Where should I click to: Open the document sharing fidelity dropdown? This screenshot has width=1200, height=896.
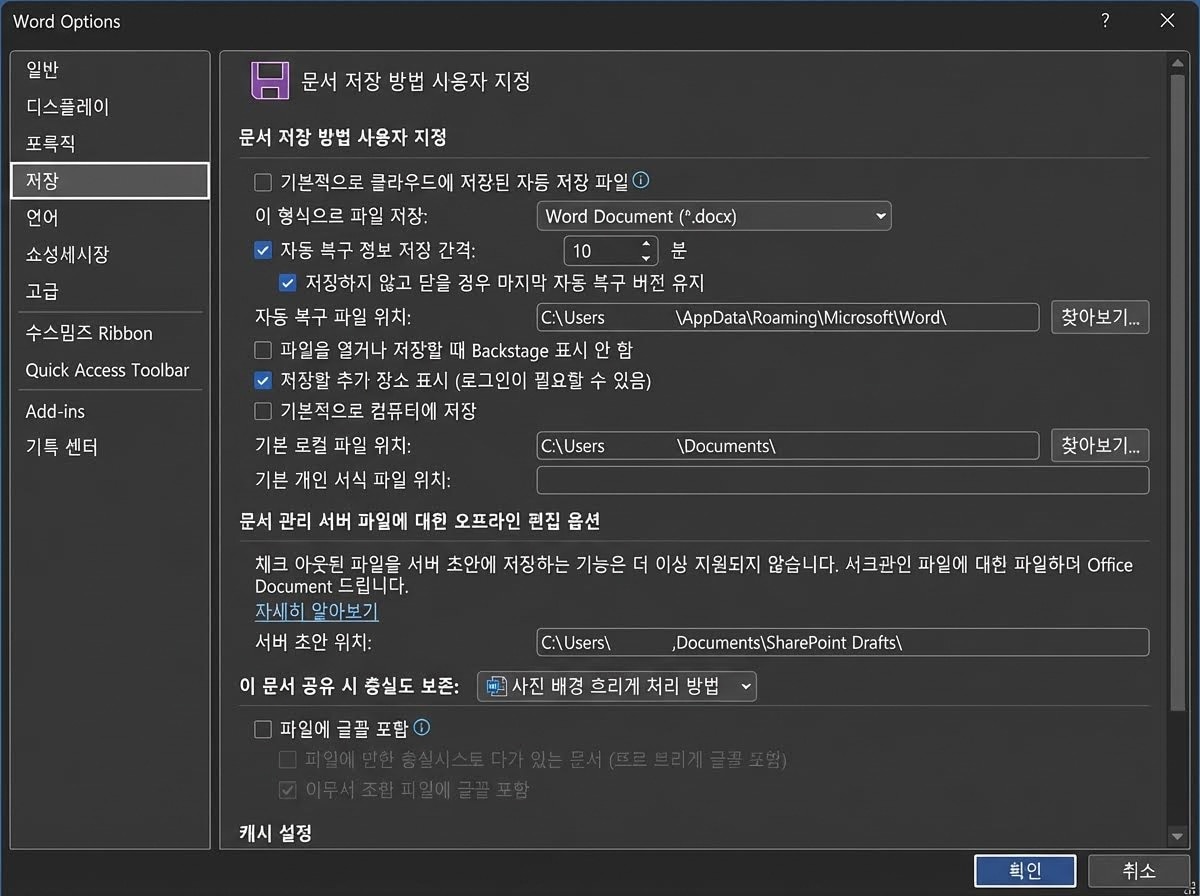745,686
